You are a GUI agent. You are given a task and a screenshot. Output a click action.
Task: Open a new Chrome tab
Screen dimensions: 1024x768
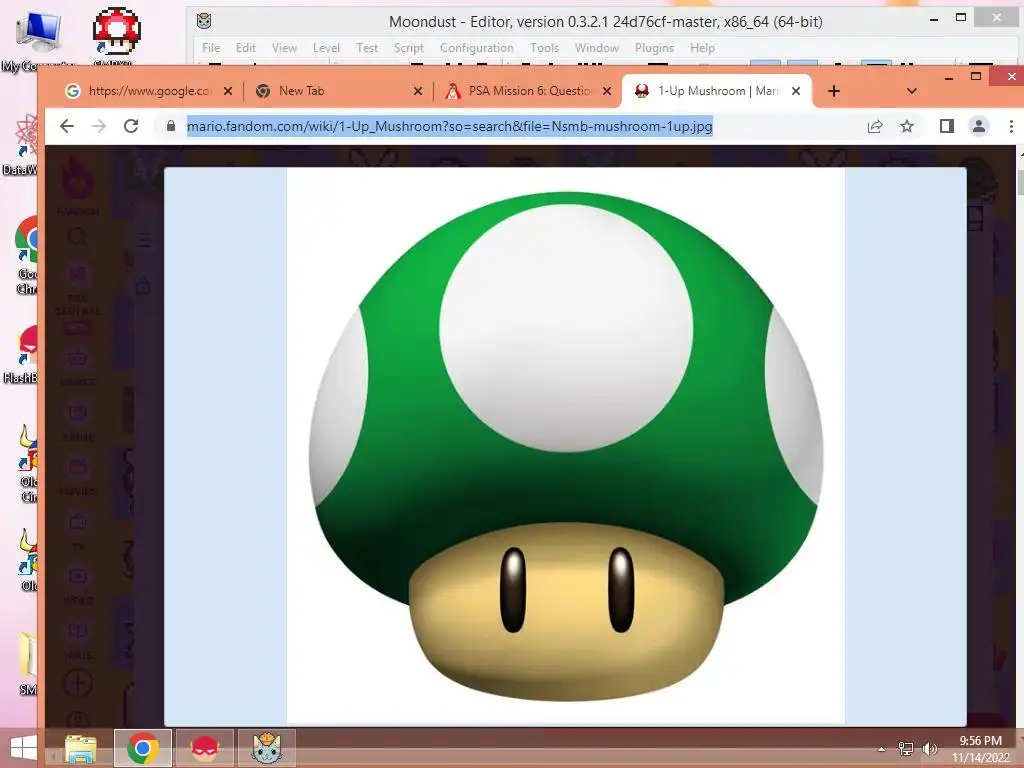point(833,91)
